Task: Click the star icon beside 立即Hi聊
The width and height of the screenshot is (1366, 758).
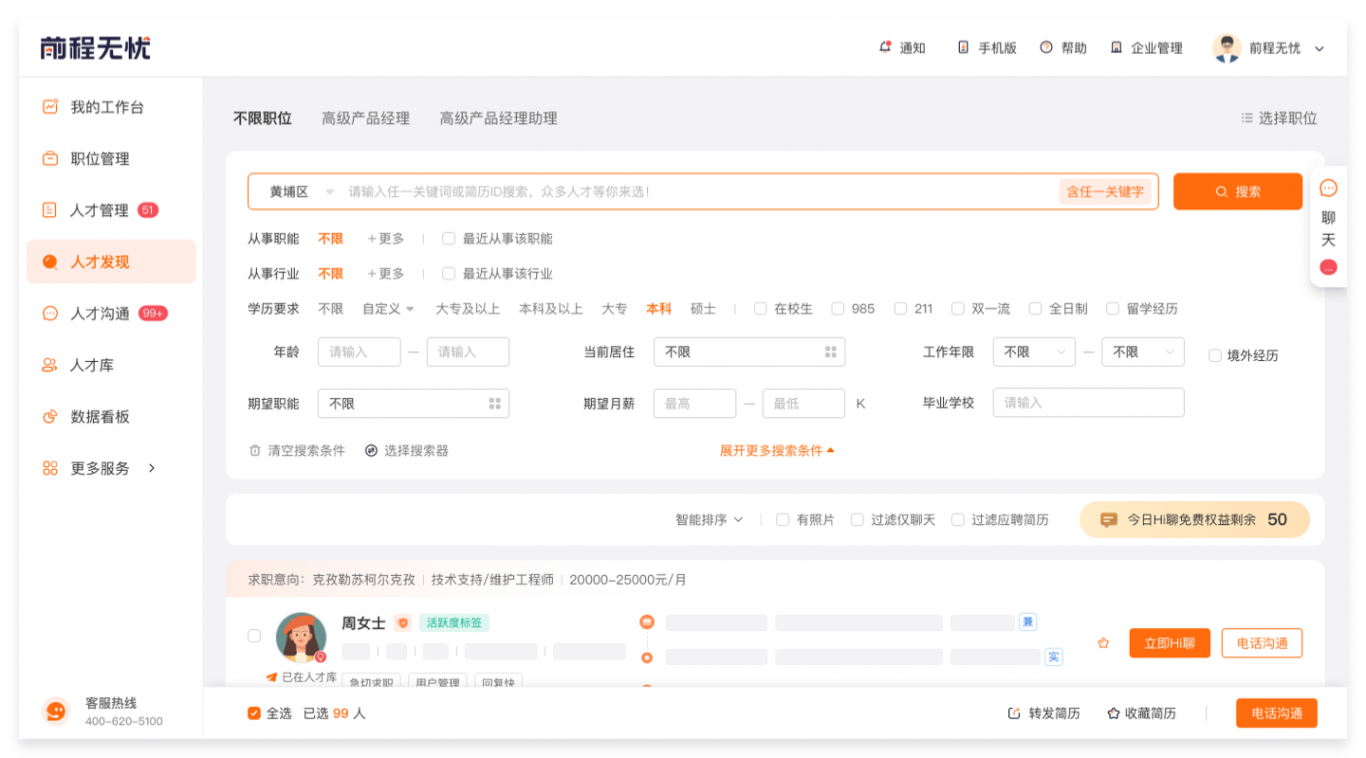Action: point(1103,643)
